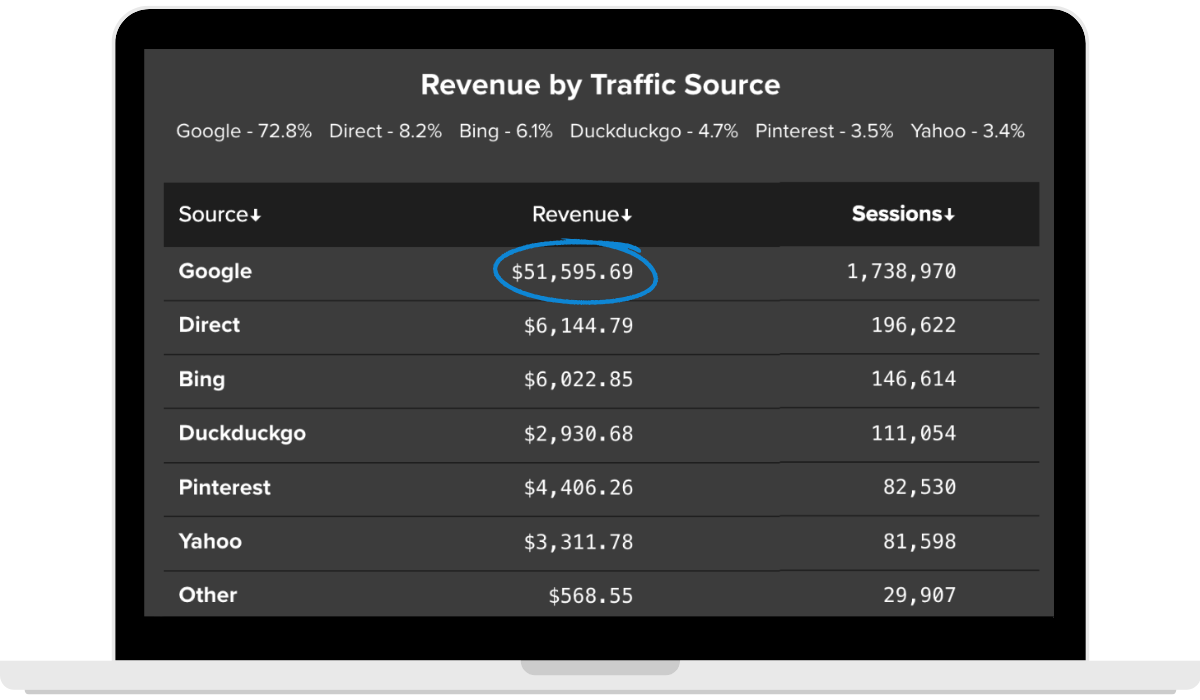Select Direct revenue value $6,144.79
The width and height of the screenshot is (1200, 700).
[578, 325]
